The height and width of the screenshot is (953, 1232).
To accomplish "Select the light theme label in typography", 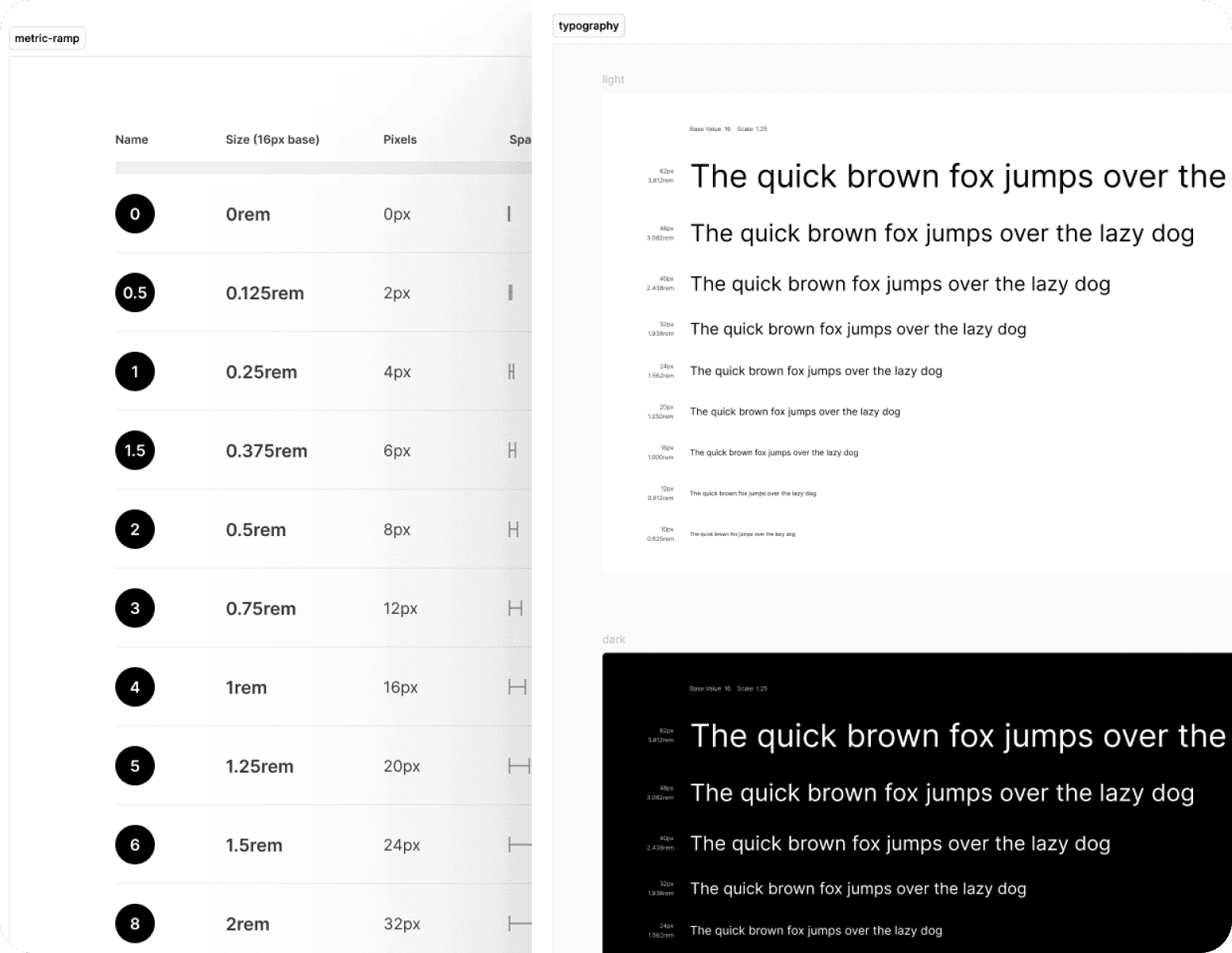I will click(x=614, y=79).
